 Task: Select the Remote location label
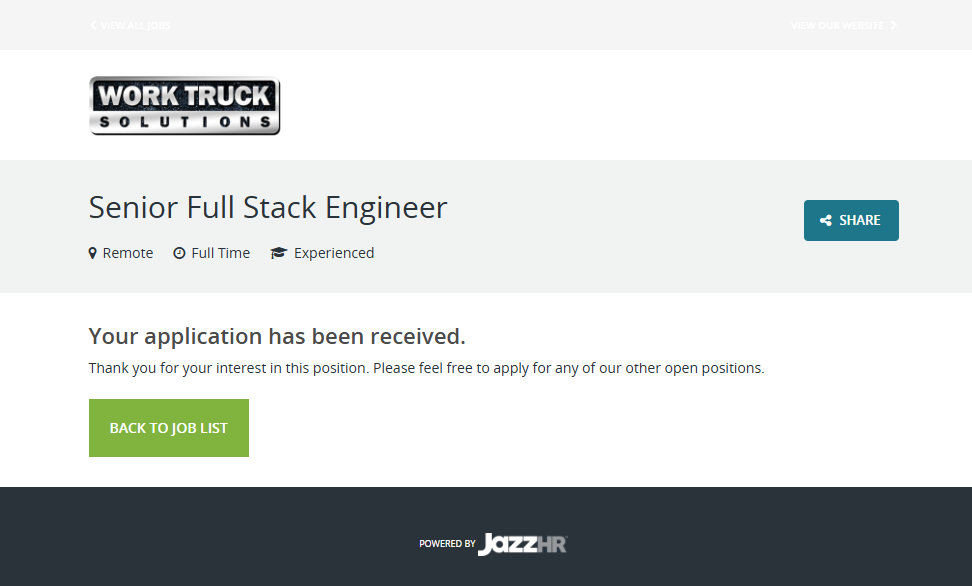pyautogui.click(x=128, y=253)
